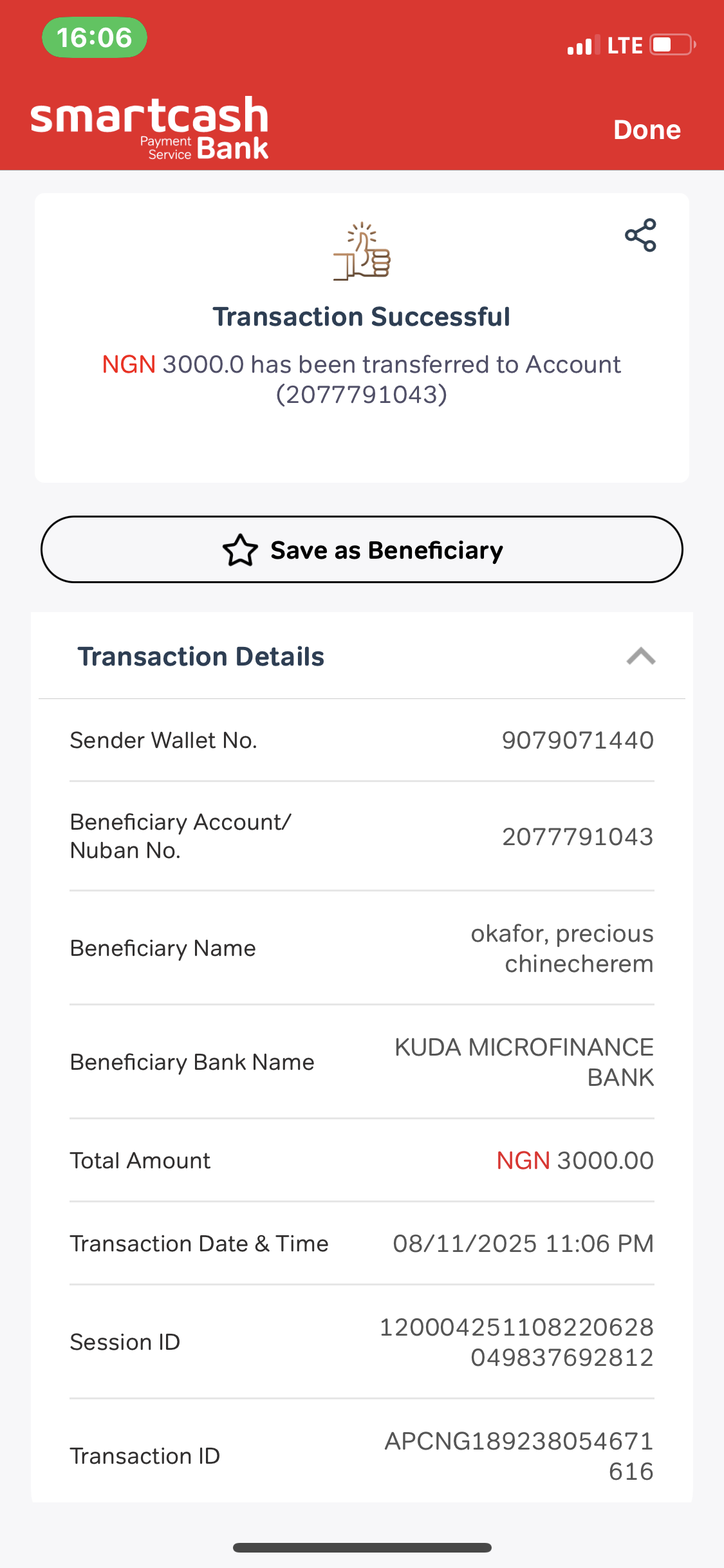Viewport: 724px width, 1568px height.
Task: Tap the share icon on receipt
Action: (640, 236)
